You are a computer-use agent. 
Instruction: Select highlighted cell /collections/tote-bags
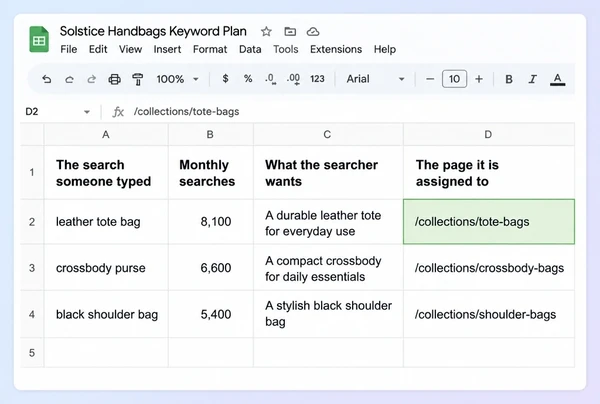pyautogui.click(x=489, y=222)
